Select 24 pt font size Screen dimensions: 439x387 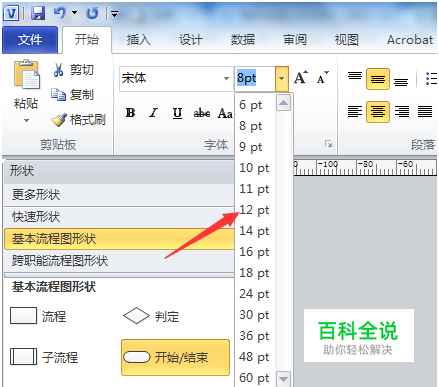[255, 294]
